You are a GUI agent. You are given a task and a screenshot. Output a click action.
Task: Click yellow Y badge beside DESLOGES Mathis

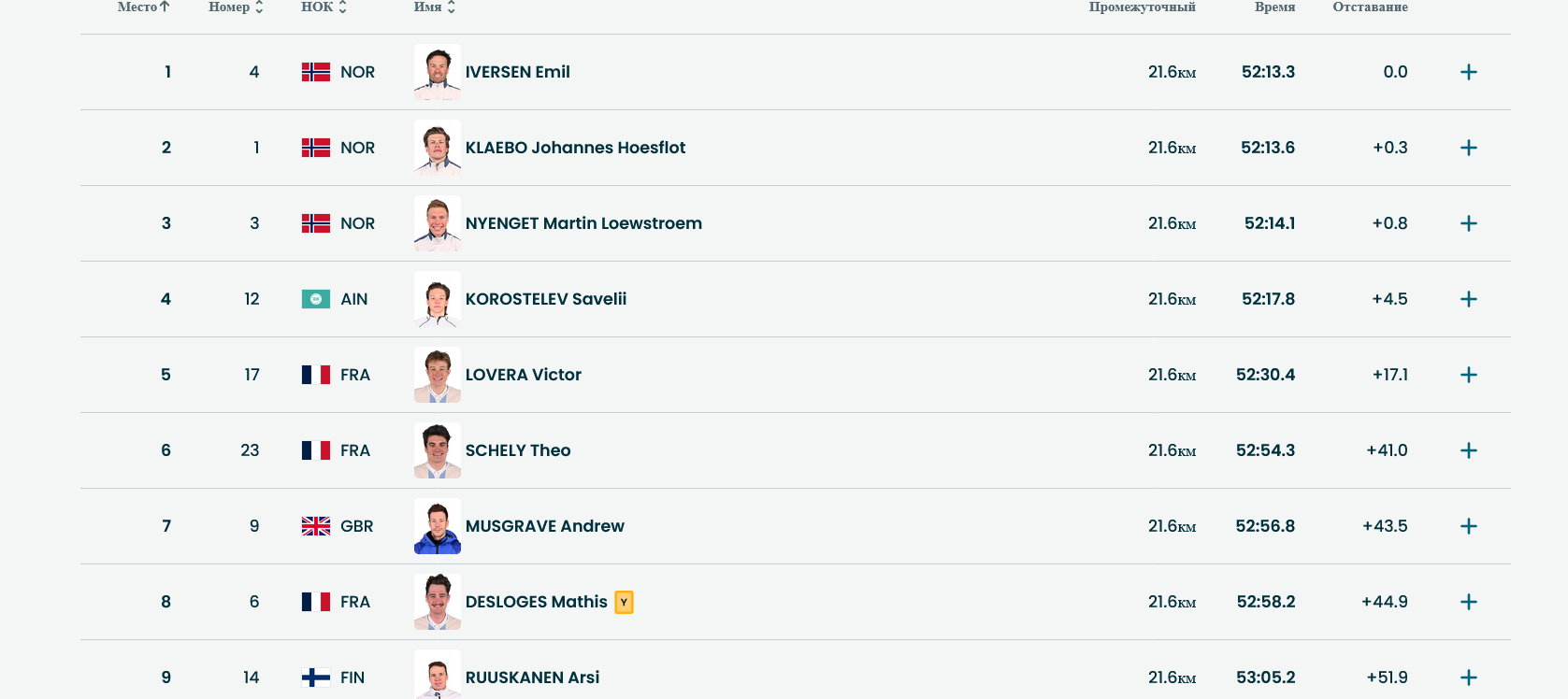pos(624,602)
